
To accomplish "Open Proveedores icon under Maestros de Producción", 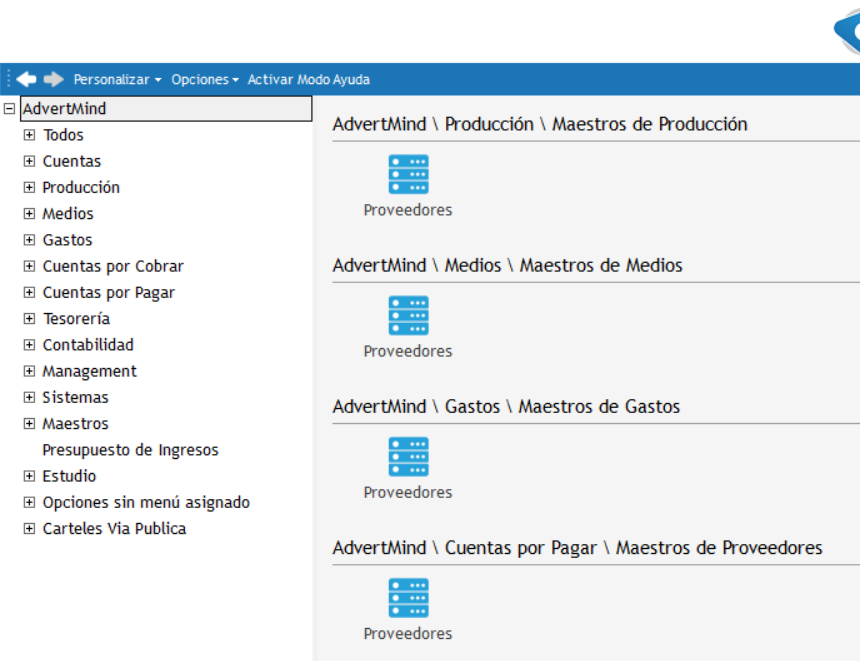I will coord(408,174).
